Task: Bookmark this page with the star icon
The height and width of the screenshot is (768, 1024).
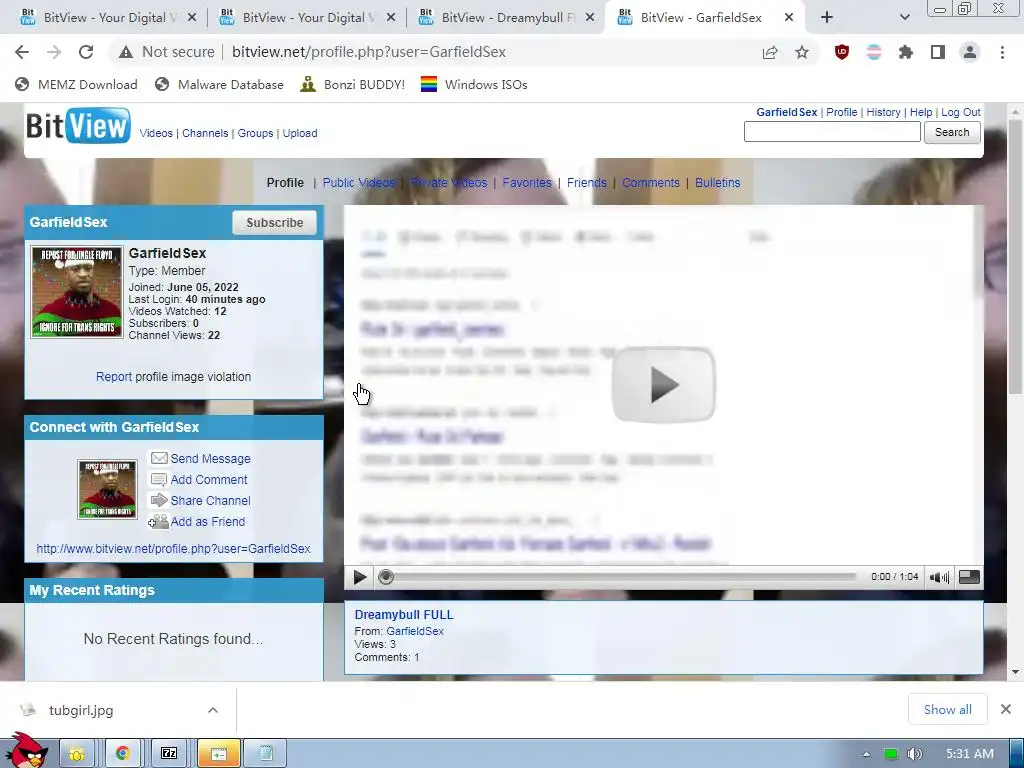Action: tap(802, 52)
